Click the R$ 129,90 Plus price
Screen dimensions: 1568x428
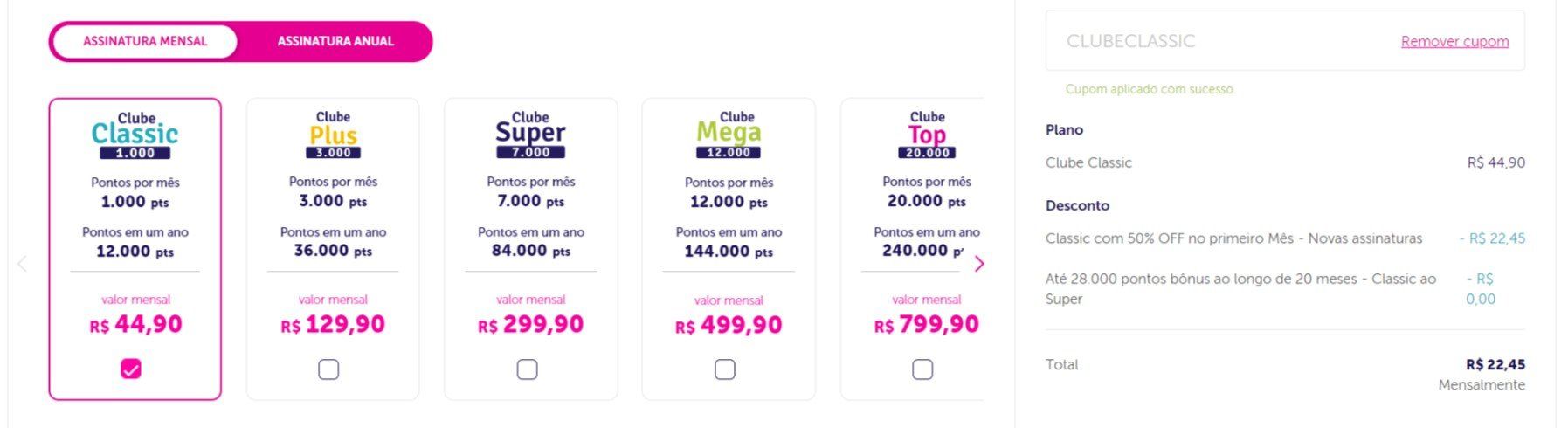[x=333, y=325]
